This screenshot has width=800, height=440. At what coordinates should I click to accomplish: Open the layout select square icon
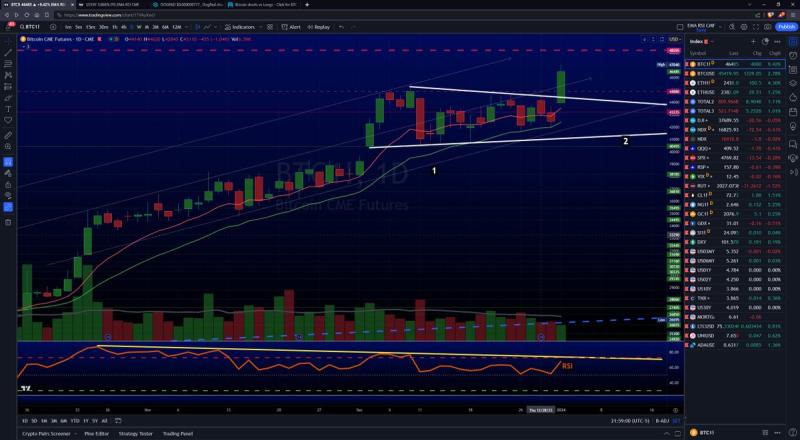[680, 27]
